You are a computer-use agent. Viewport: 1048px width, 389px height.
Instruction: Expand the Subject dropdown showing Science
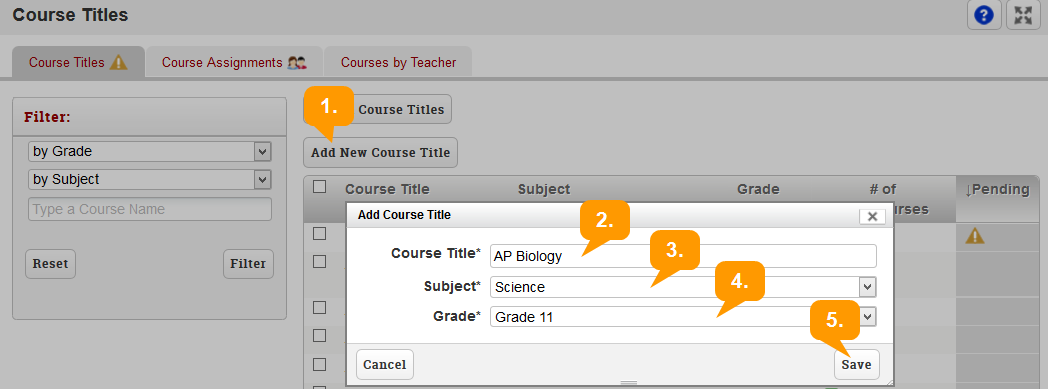click(682, 287)
